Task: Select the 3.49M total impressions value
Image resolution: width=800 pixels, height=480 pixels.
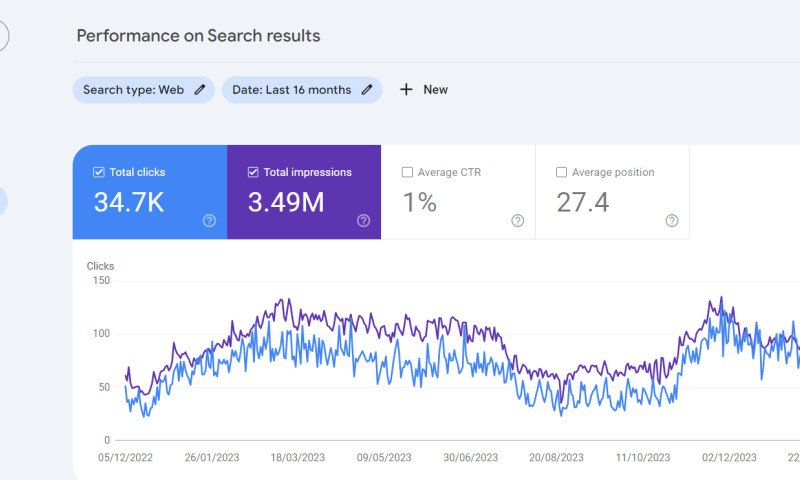Action: (286, 203)
